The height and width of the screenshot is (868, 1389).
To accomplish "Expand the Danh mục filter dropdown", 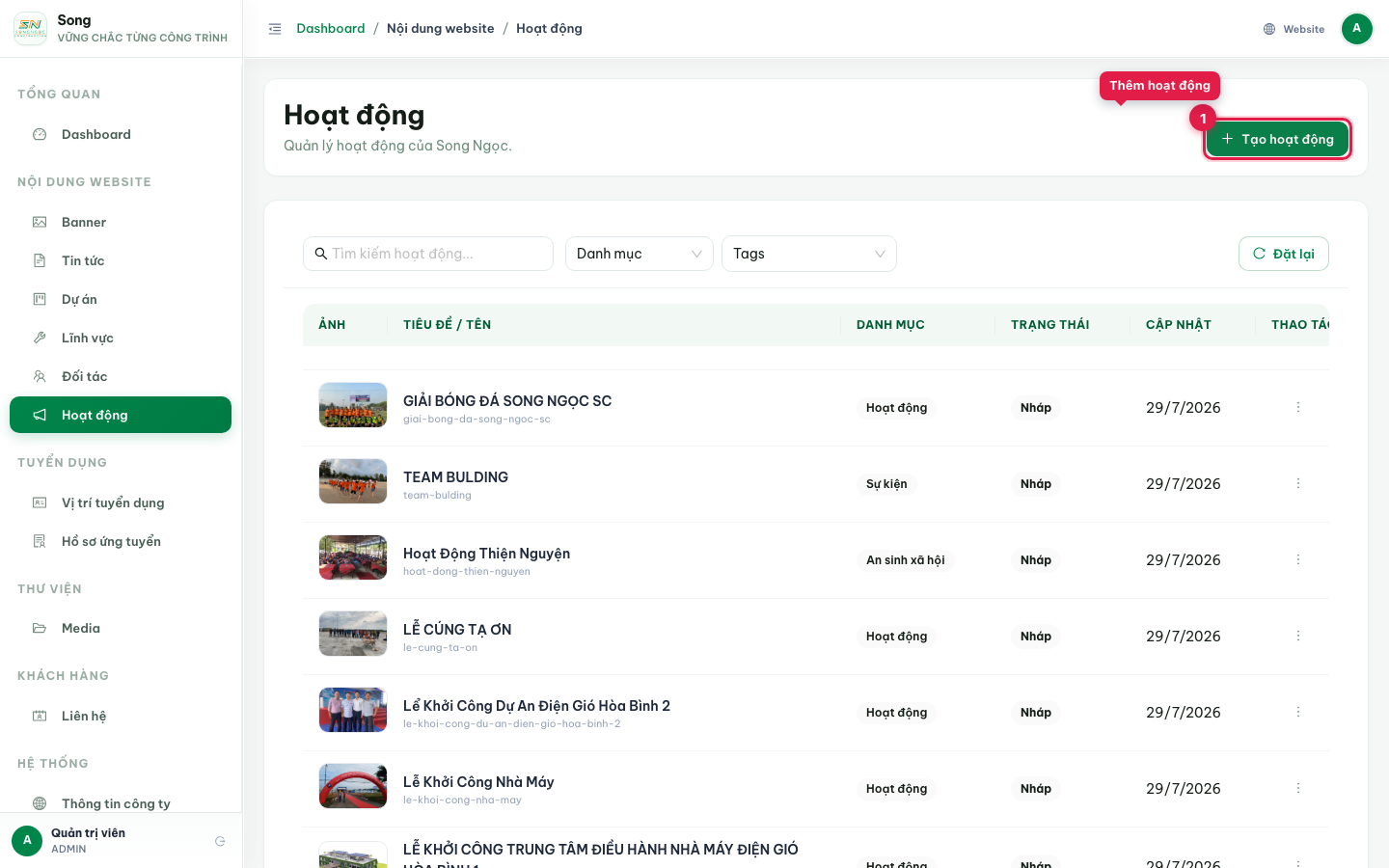I will coord(640,254).
